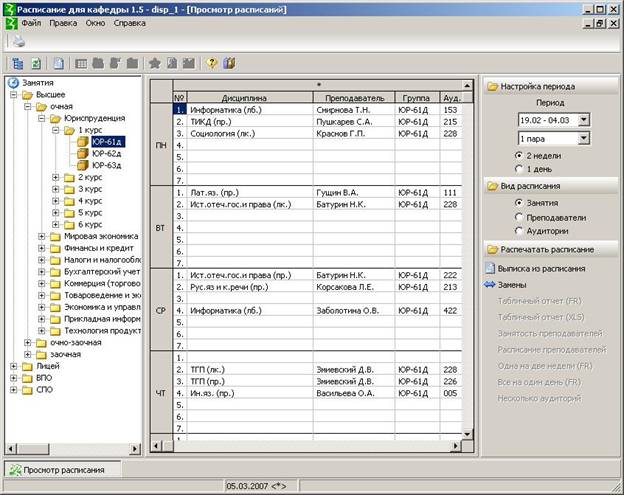
Task: Click the star icon in the toolbar
Action: point(155,63)
